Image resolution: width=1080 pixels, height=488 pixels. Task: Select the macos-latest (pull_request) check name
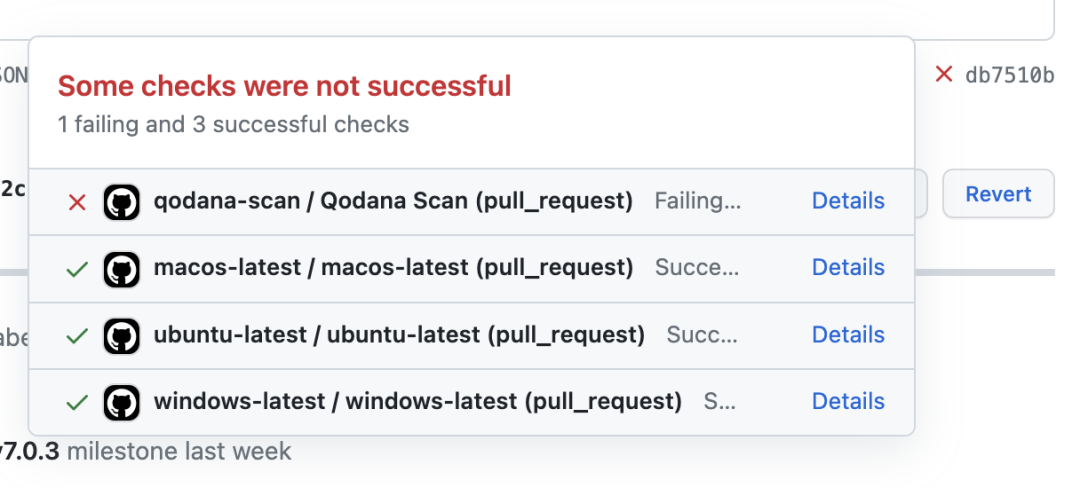click(x=393, y=268)
